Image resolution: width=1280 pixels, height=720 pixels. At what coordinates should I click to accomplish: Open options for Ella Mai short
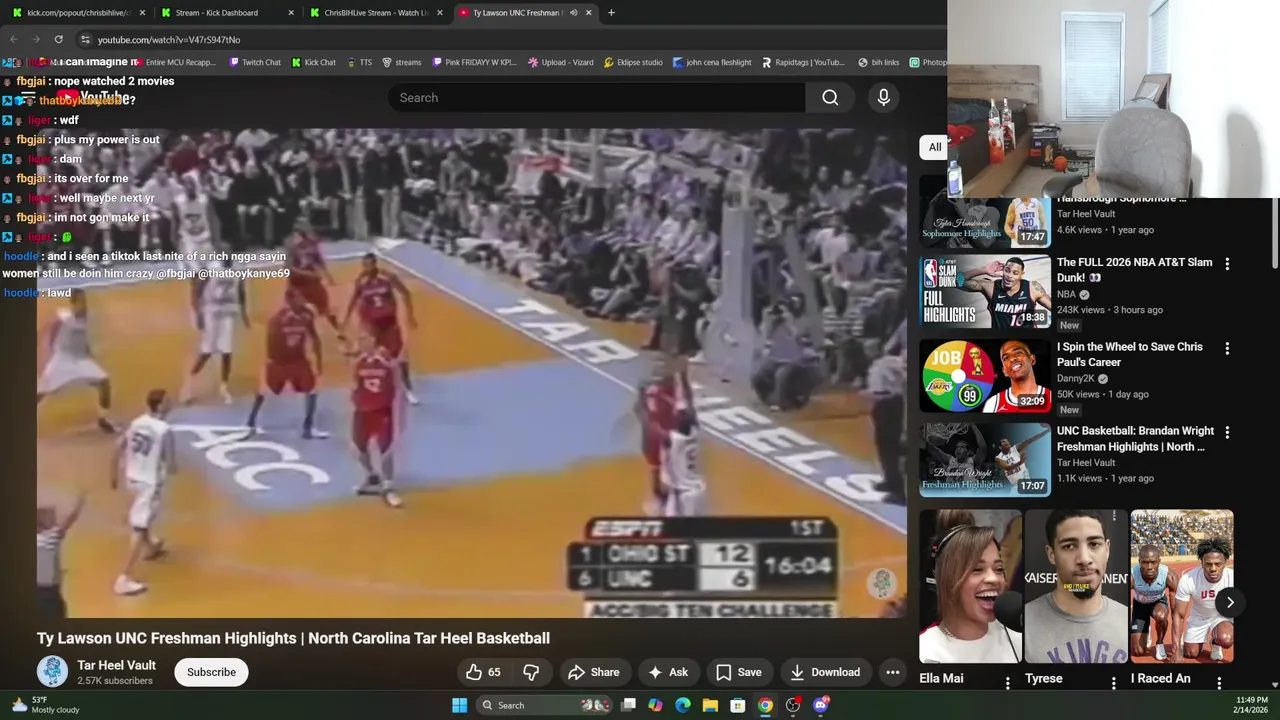click(1007, 682)
